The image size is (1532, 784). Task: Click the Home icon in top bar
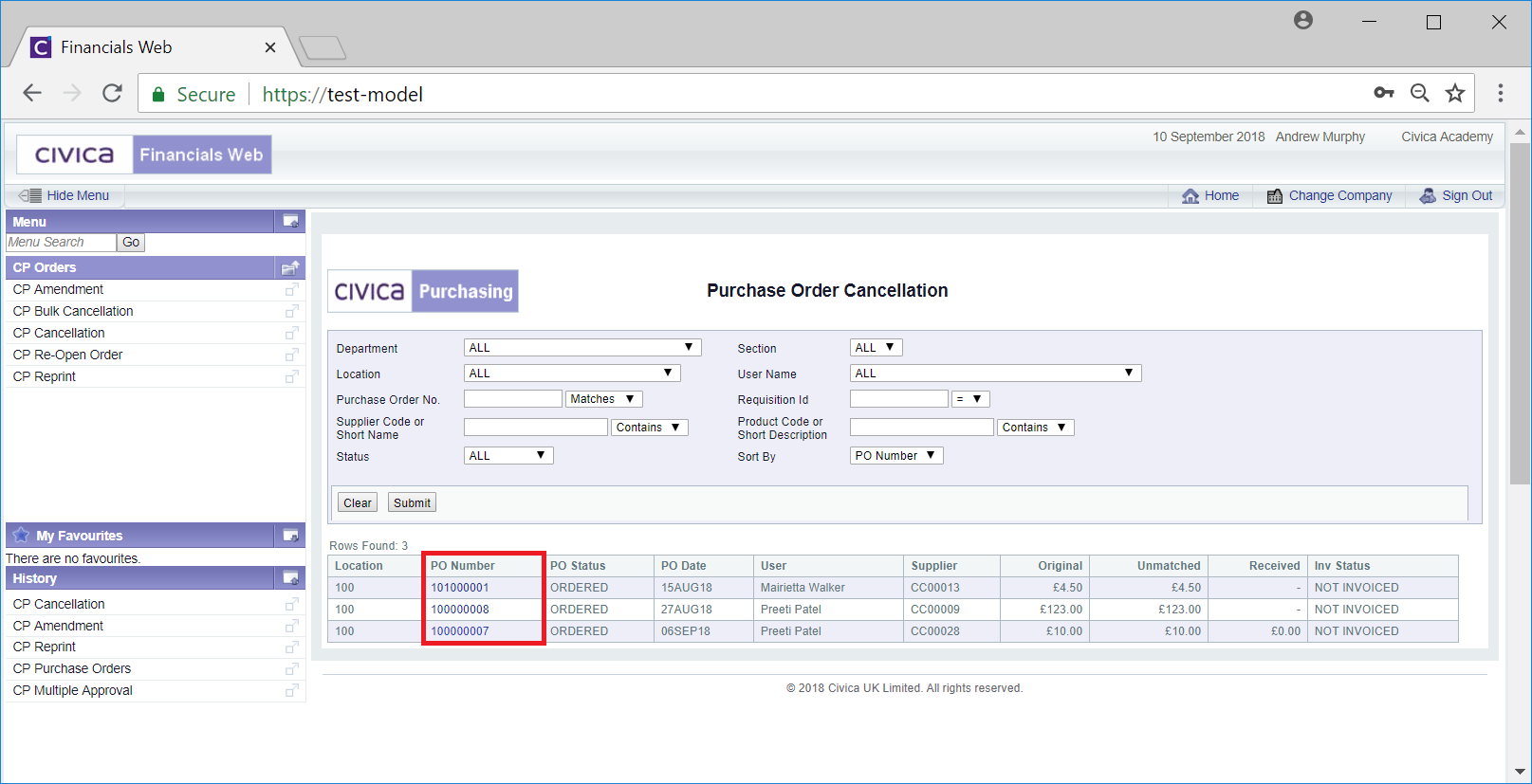pos(1191,195)
